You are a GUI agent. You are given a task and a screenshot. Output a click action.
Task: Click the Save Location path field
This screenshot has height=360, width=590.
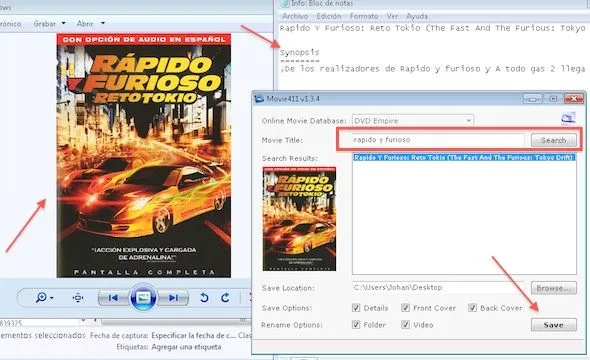click(438, 287)
